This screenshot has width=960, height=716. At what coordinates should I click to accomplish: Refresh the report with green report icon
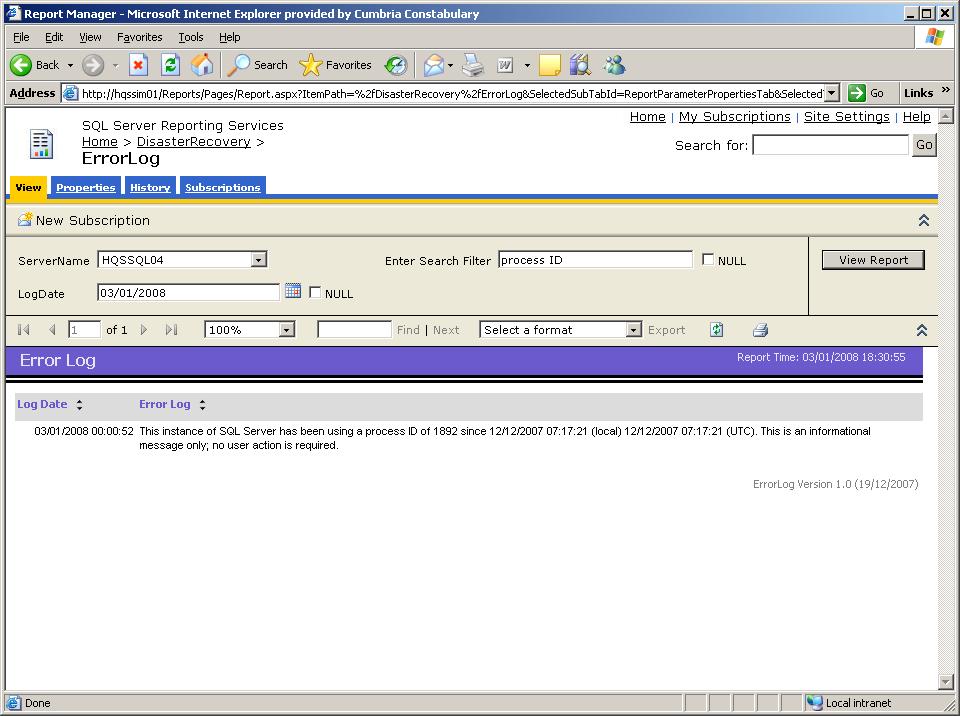coord(716,330)
